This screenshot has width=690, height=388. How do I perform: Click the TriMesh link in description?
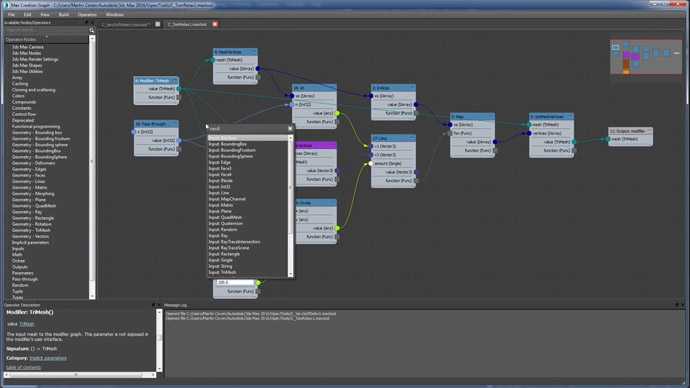tap(26, 324)
